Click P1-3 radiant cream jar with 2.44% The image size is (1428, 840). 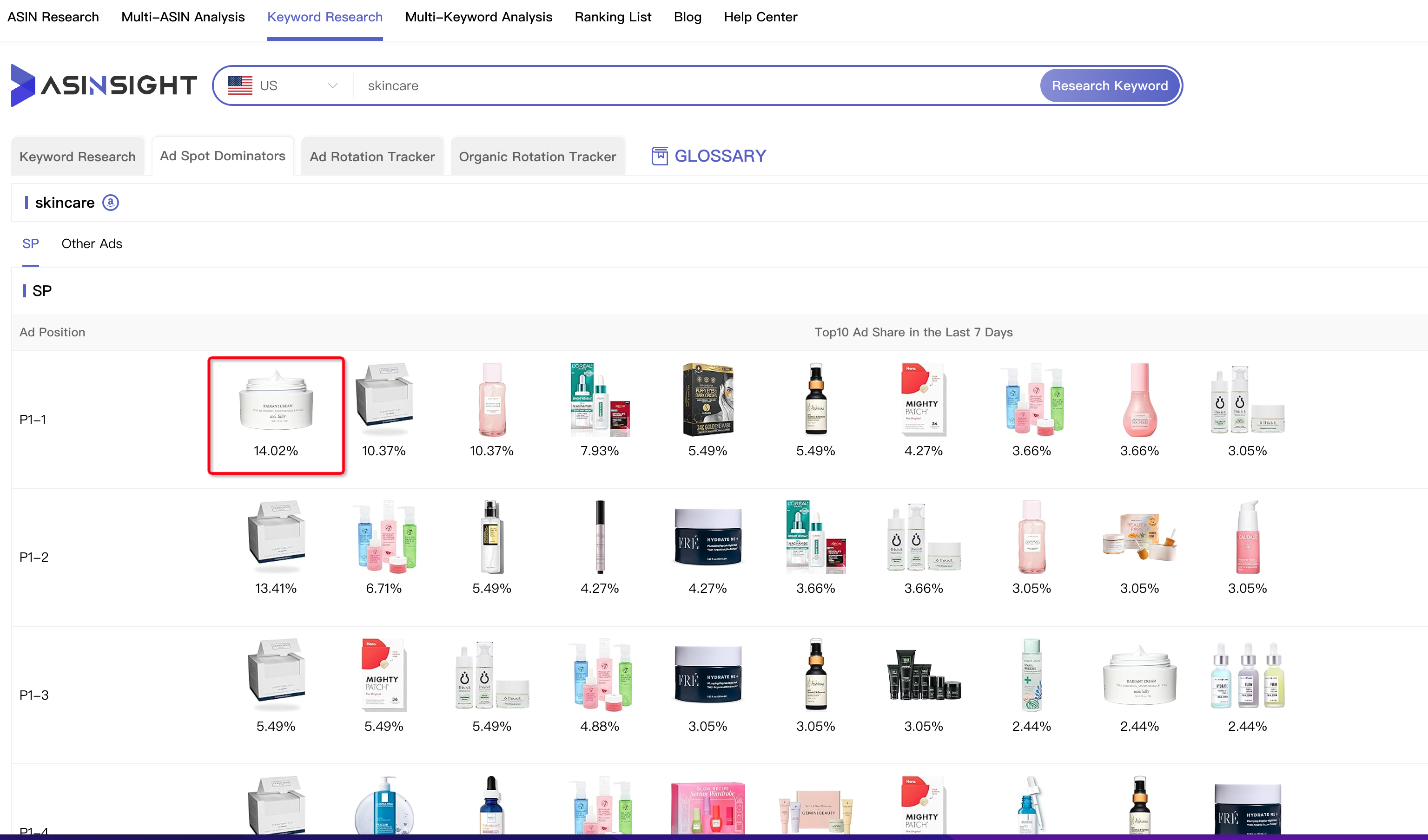(1140, 675)
